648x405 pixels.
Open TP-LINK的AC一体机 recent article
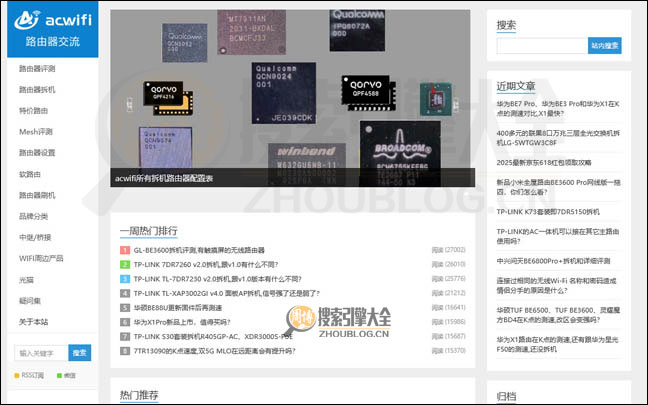coord(558,236)
